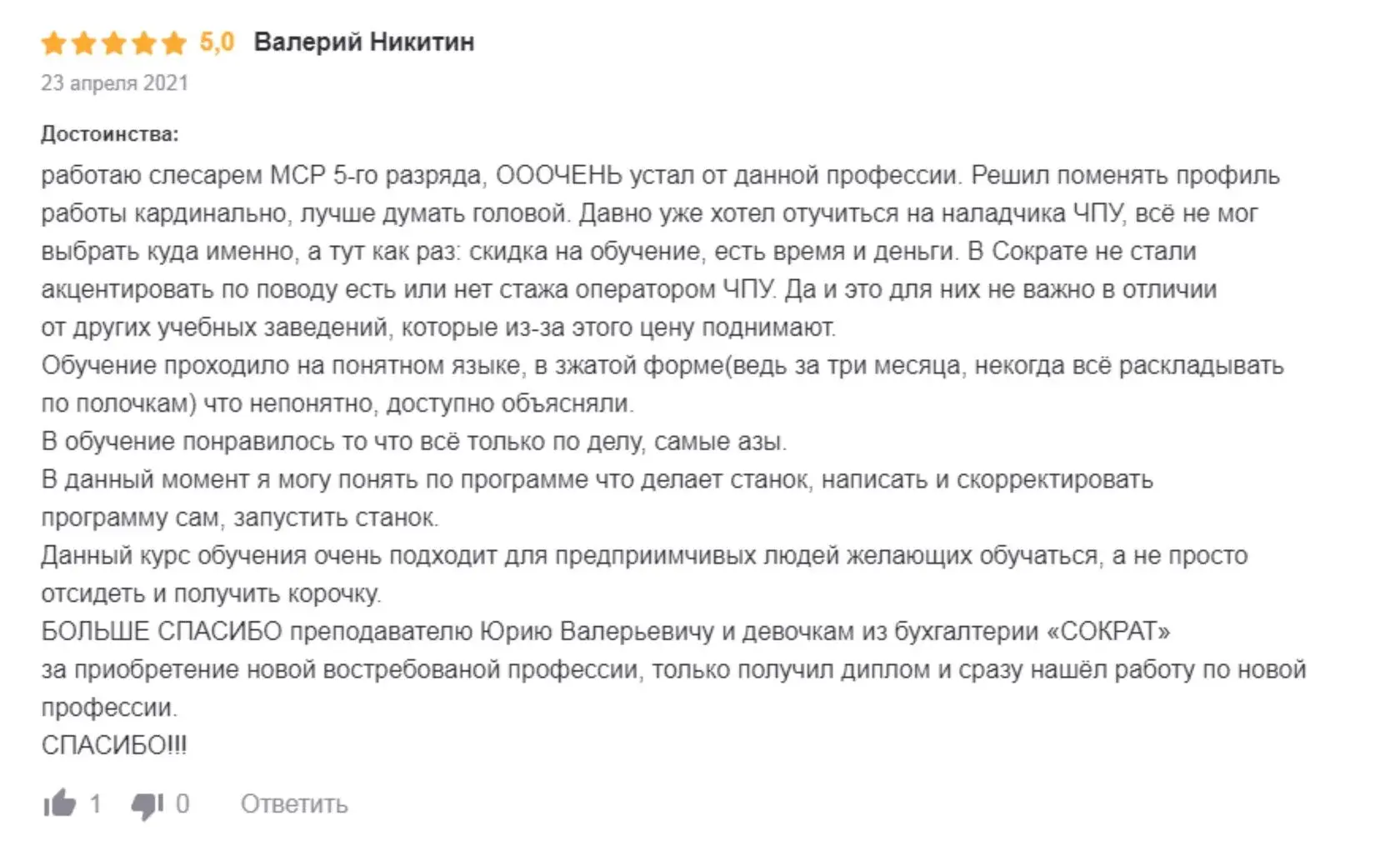Click the fourth rating star

point(143,43)
